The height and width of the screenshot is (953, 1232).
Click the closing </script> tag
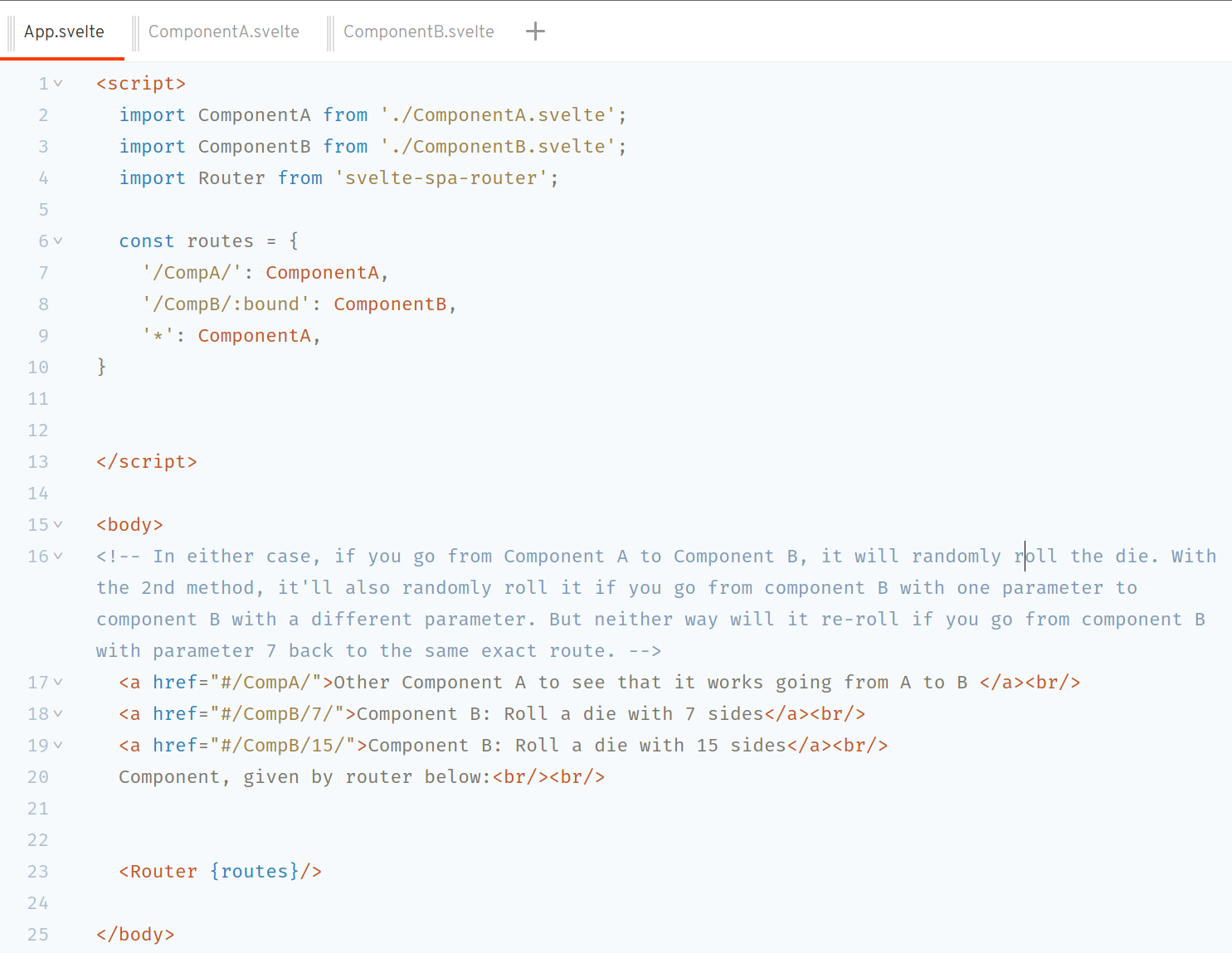(147, 461)
